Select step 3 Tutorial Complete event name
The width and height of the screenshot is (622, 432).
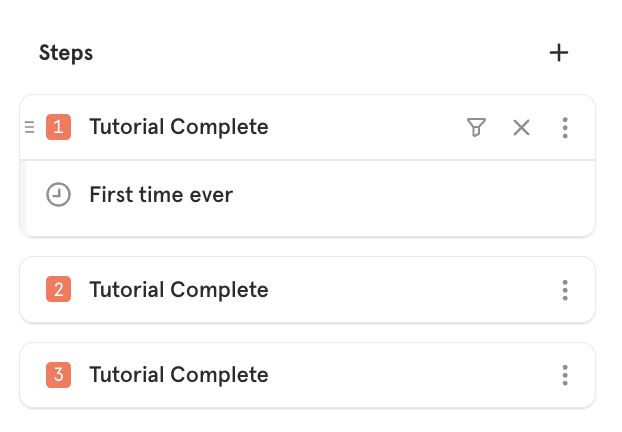[x=179, y=374]
